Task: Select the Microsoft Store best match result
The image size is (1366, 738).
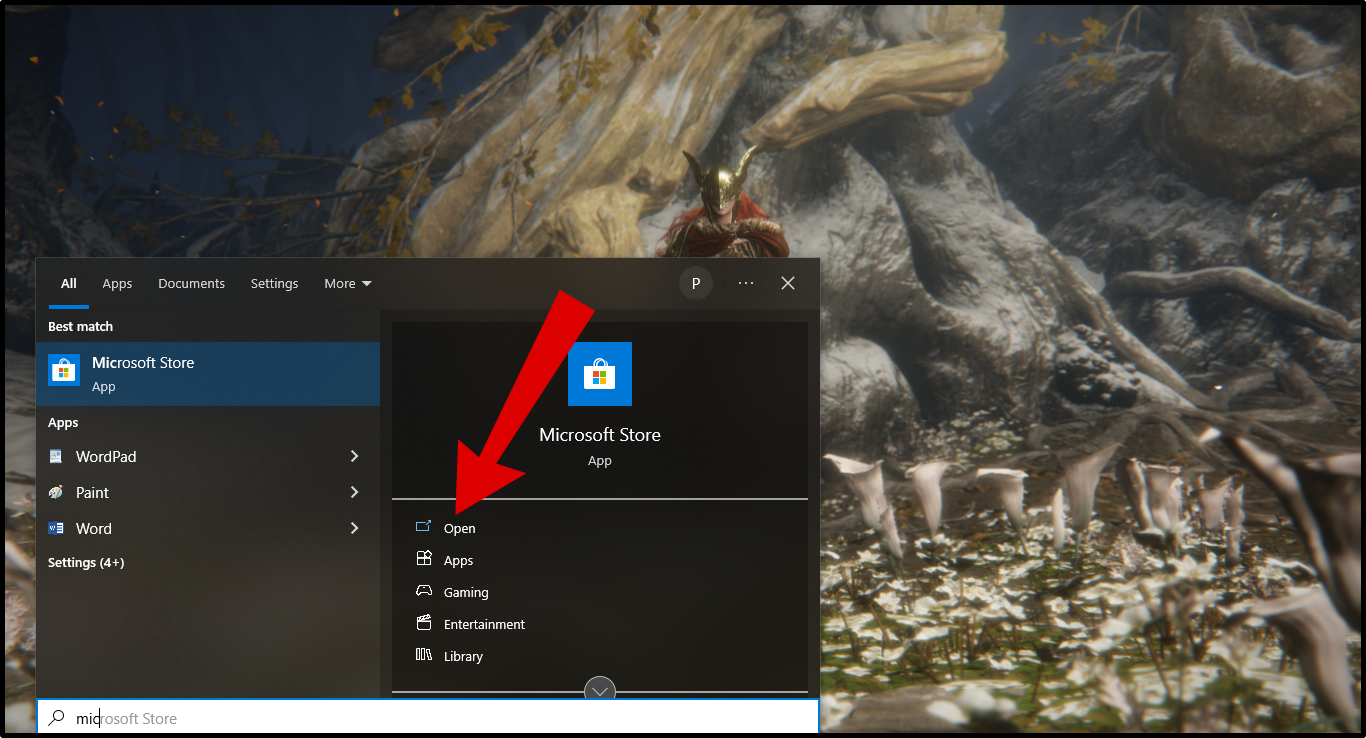Action: 208,374
